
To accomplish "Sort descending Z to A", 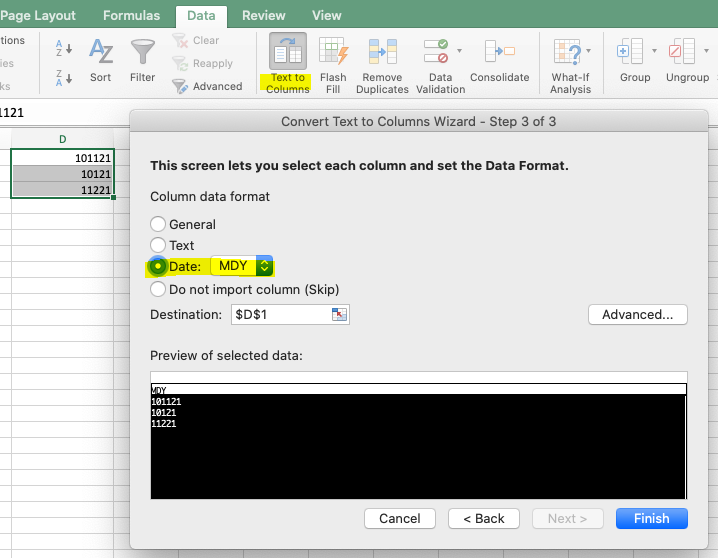I will 64,78.
